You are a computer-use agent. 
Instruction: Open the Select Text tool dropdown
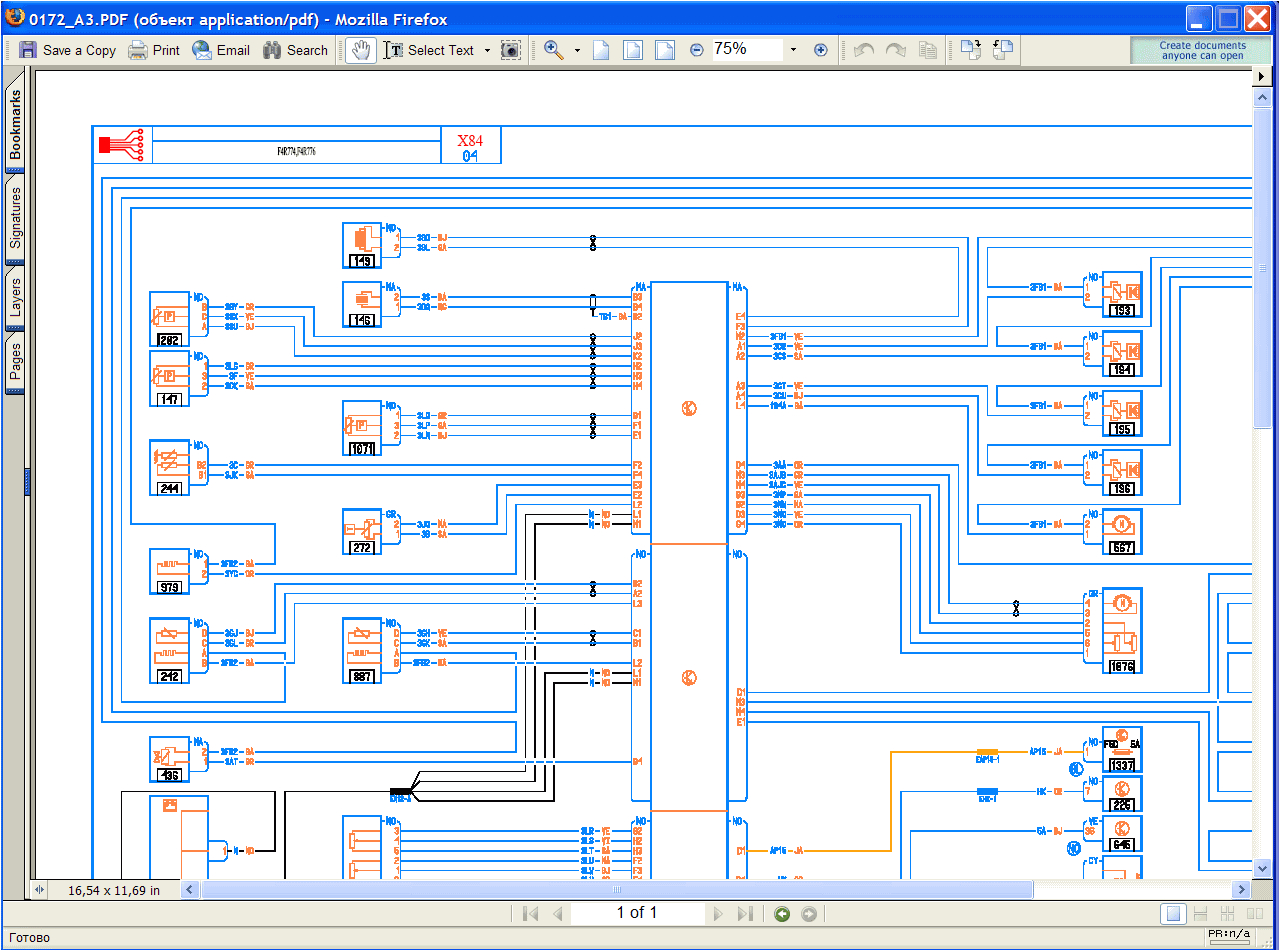487,50
